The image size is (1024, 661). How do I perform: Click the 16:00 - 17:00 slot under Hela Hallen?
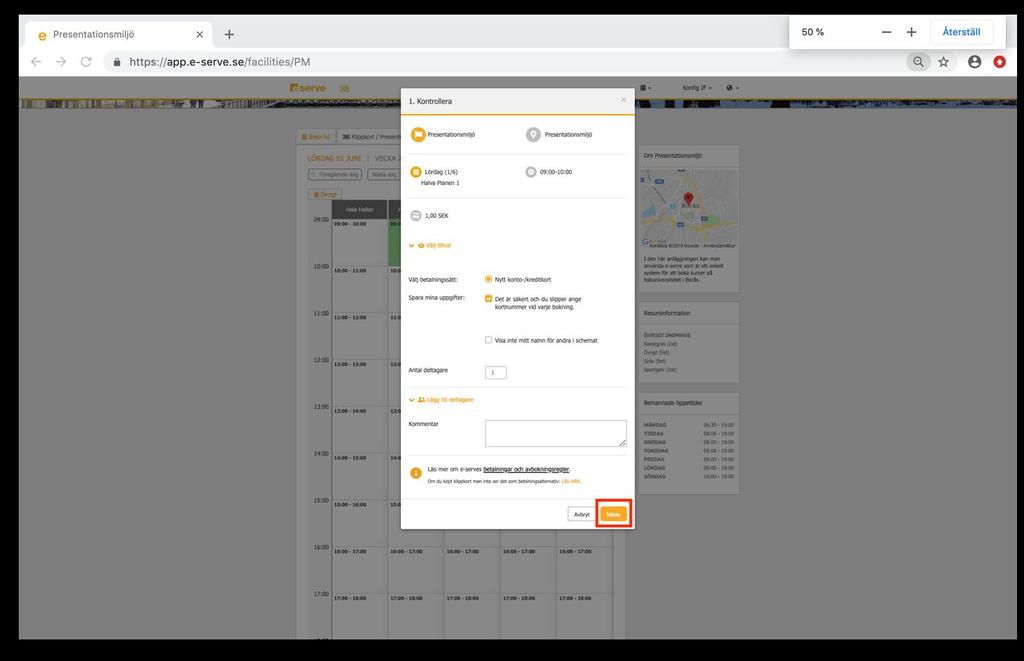[359, 570]
